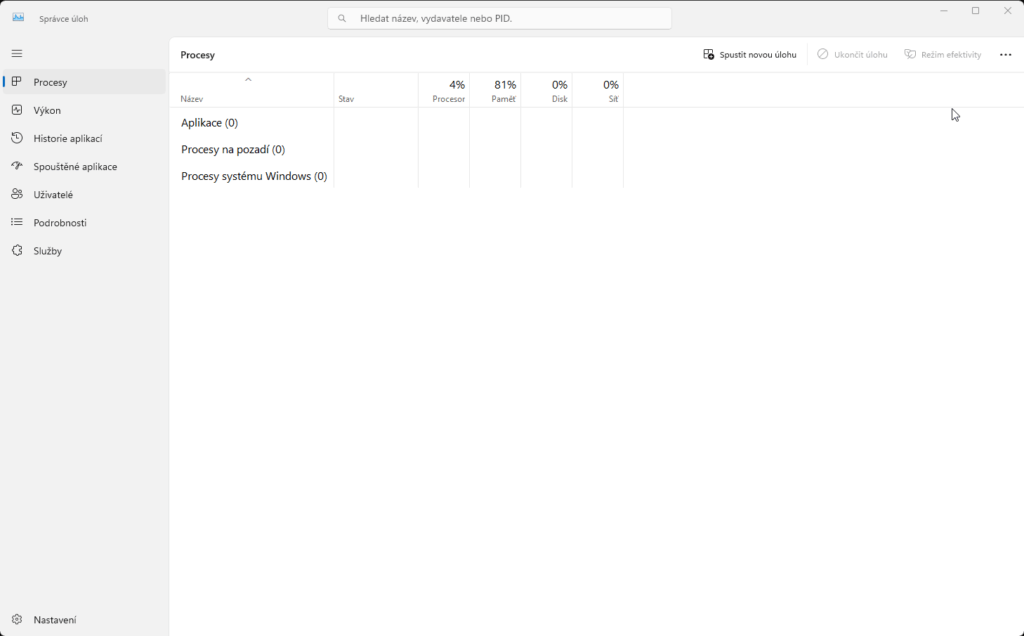Screen dimensions: 1024x636
Task: Open the Spouštěné aplikace startup icon
Action: coord(17,166)
